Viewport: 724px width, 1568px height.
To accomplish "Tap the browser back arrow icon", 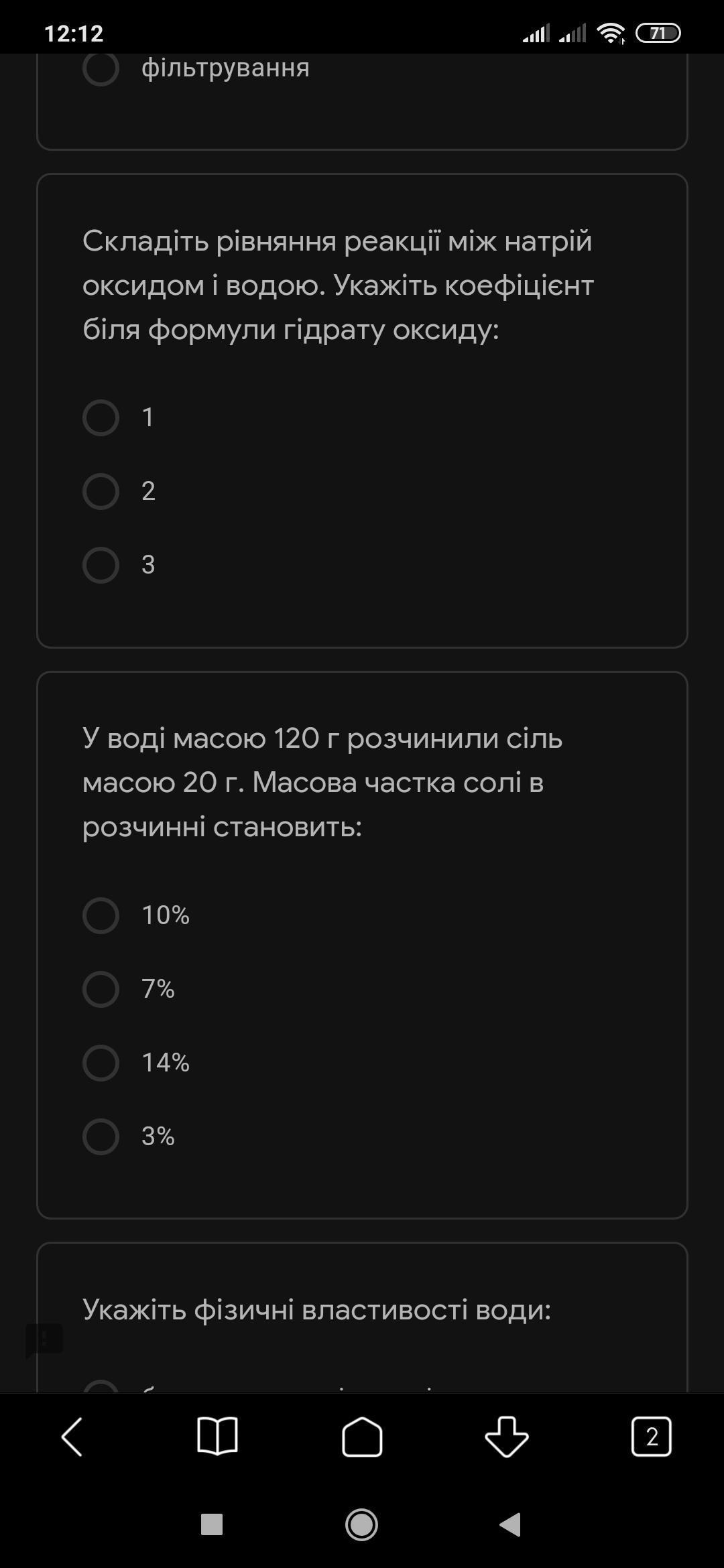I will (x=72, y=1437).
